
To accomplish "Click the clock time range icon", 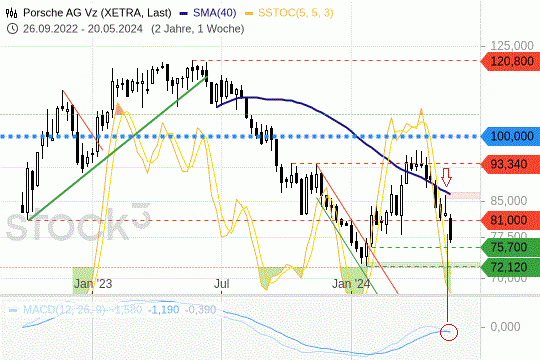I will pos(12,29).
